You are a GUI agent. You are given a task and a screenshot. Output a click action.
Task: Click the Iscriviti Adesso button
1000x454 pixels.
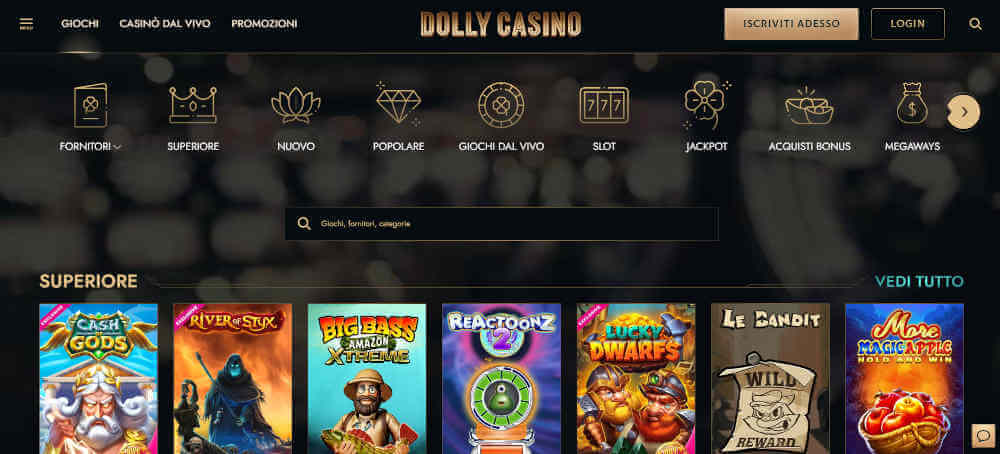click(x=791, y=24)
